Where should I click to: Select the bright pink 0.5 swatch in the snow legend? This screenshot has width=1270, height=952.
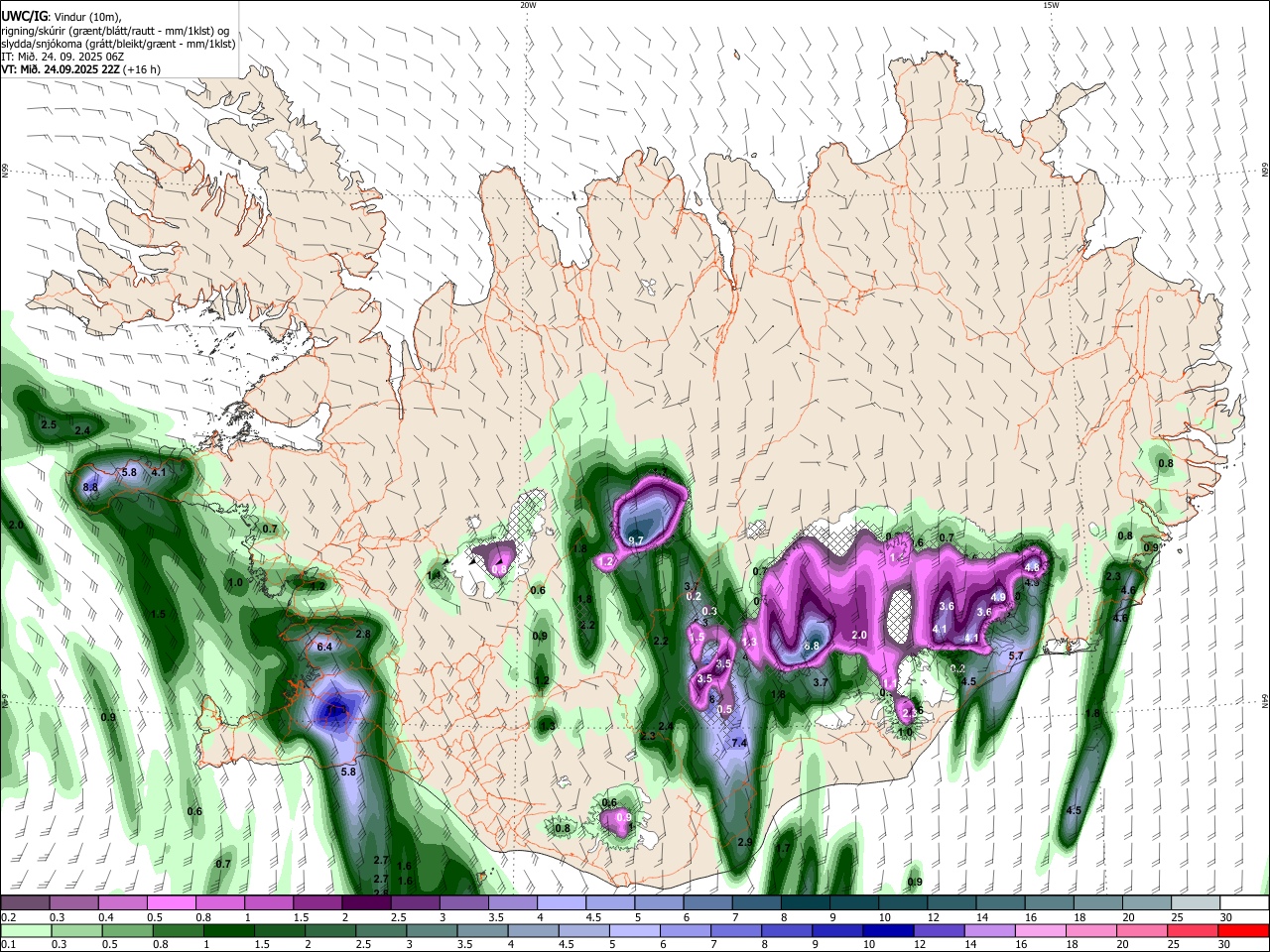point(172,903)
